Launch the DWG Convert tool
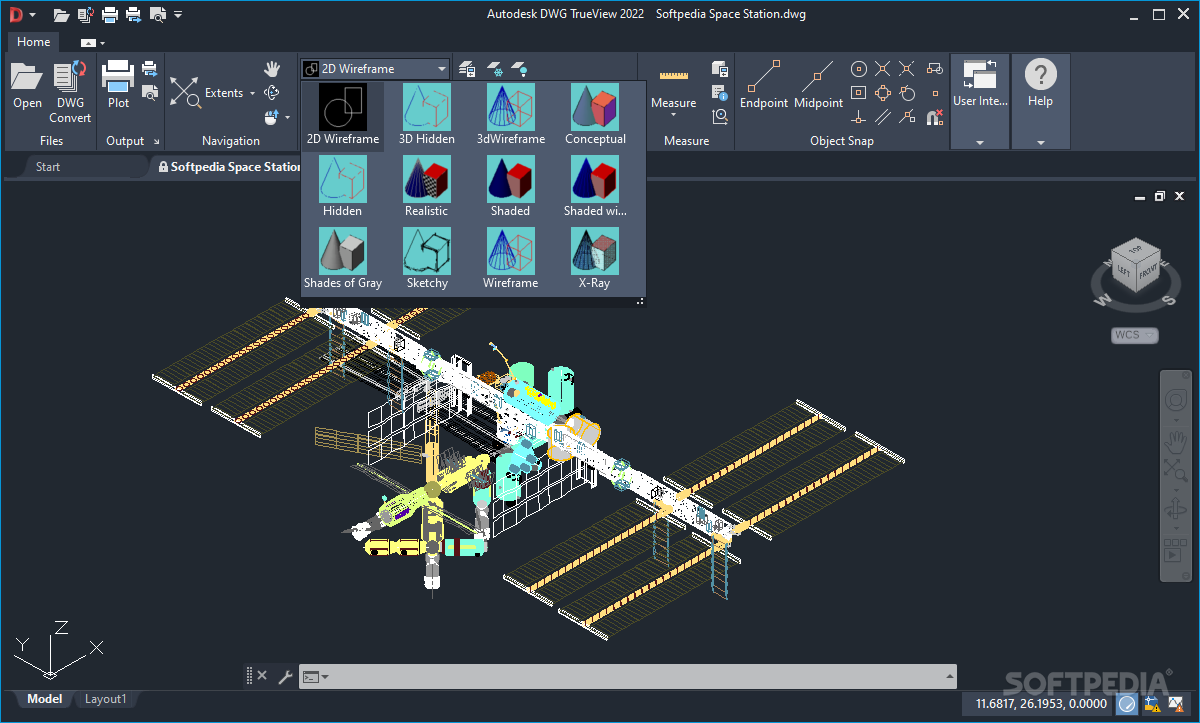This screenshot has height=723, width=1200. coord(70,92)
